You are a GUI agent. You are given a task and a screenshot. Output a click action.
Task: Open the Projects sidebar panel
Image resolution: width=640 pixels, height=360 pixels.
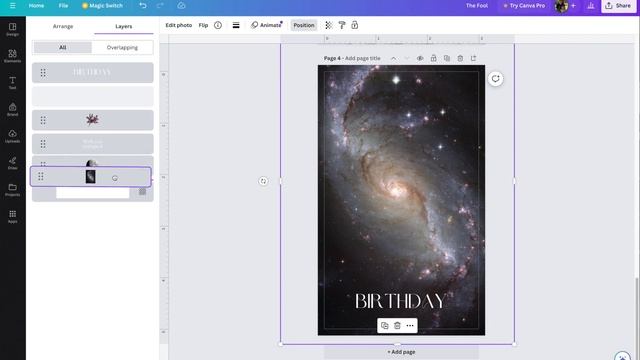pos(13,190)
